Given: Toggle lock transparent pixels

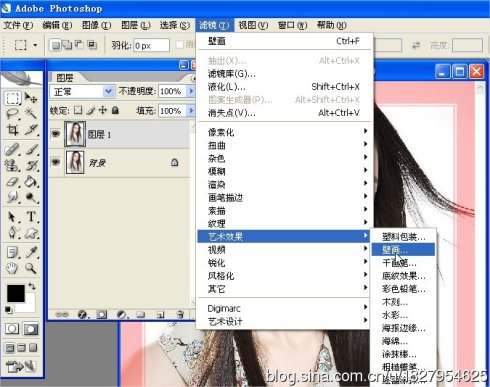Looking at the screenshot, I should point(78,110).
